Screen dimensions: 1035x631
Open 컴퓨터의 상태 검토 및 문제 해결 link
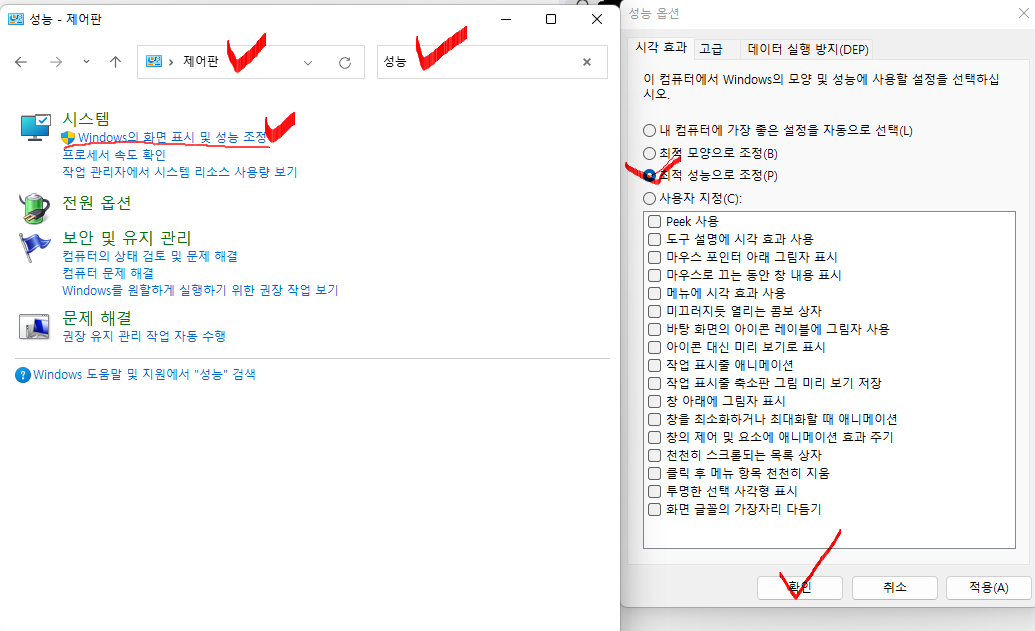coord(150,256)
